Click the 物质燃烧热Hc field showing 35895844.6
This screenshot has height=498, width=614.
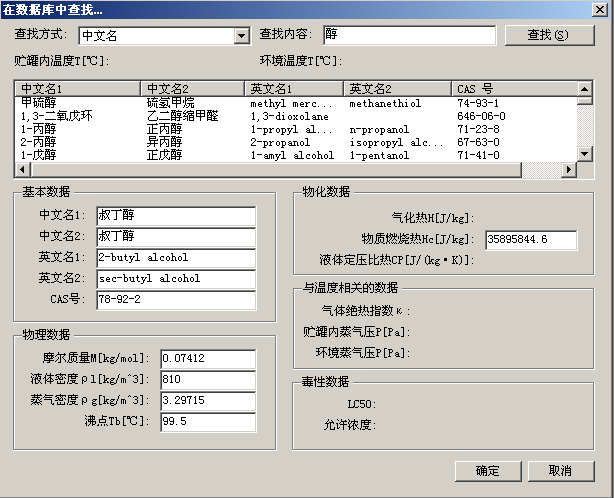click(531, 240)
